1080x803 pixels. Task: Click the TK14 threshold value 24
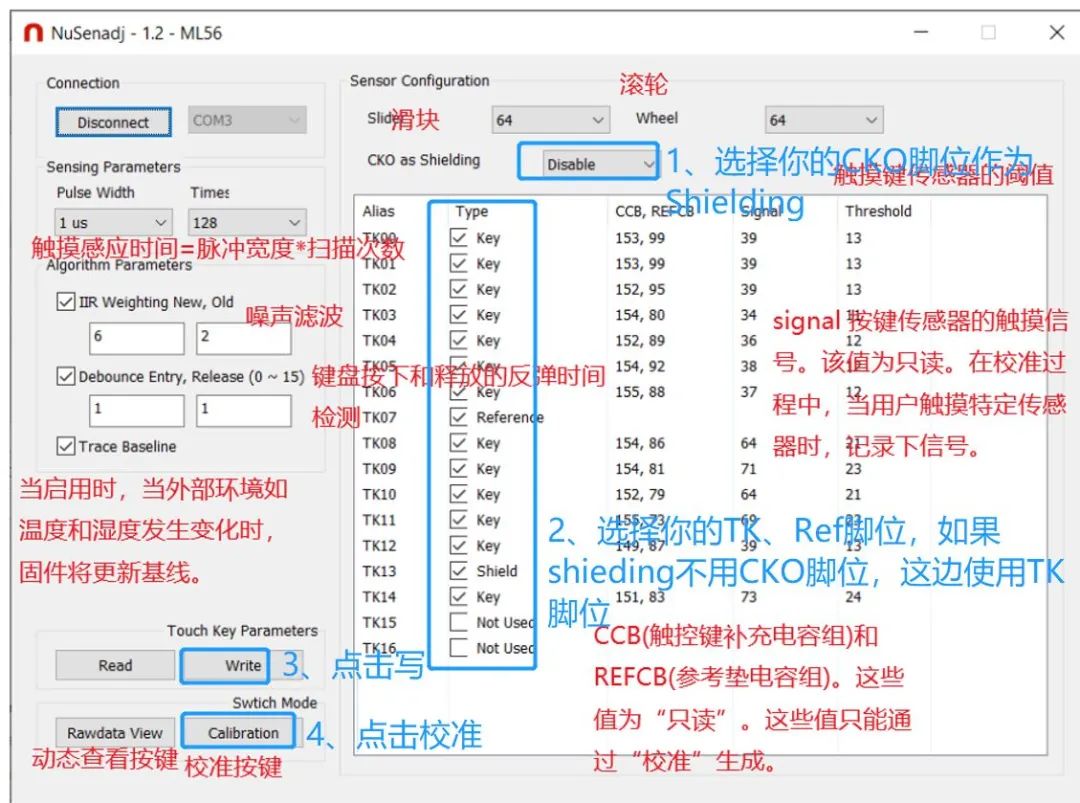tap(853, 596)
